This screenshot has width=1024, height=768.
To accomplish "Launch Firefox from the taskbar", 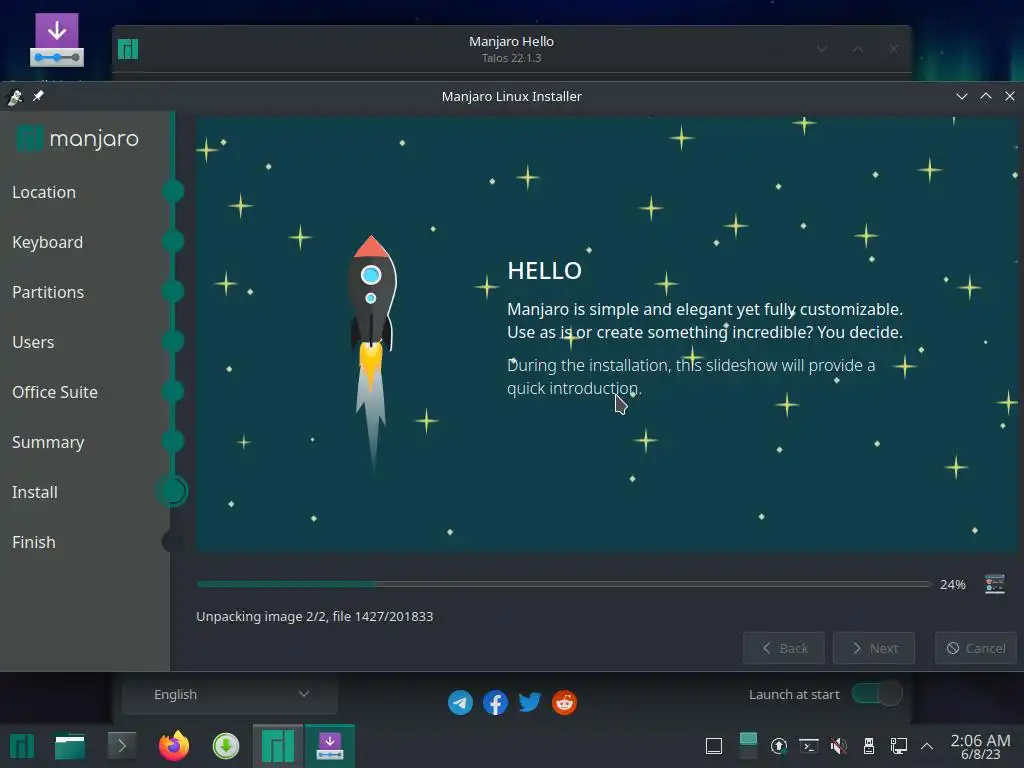I will [174, 746].
